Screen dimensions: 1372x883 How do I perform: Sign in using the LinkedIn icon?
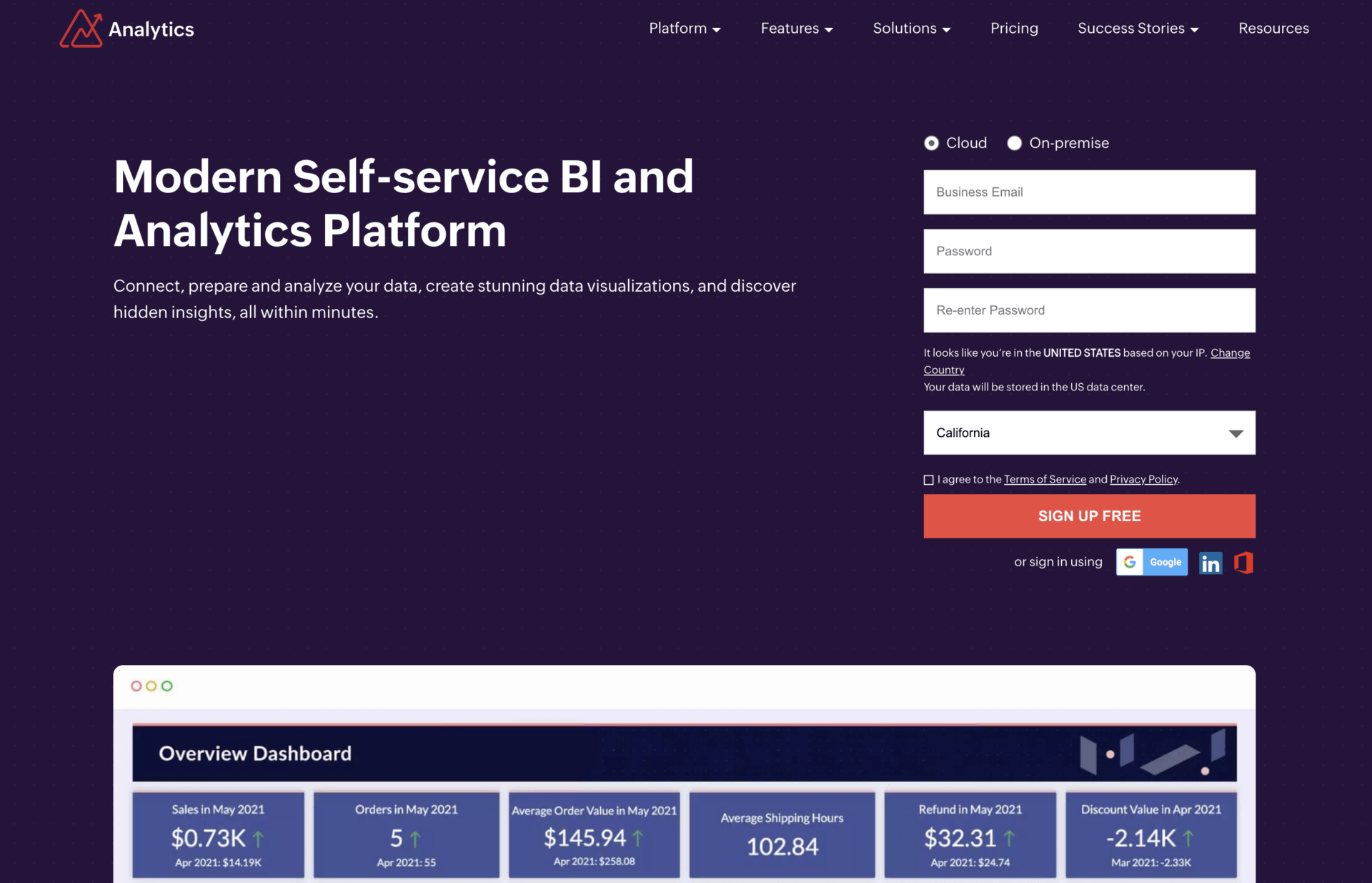coord(1211,563)
